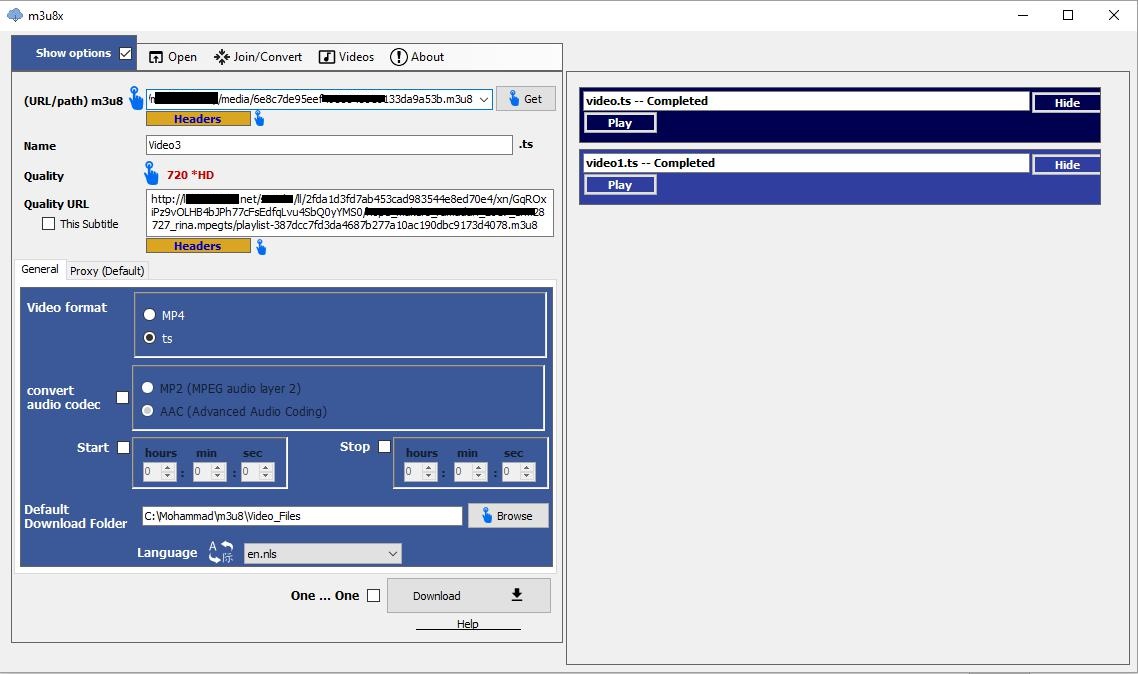Select ts video format

pyautogui.click(x=150, y=337)
